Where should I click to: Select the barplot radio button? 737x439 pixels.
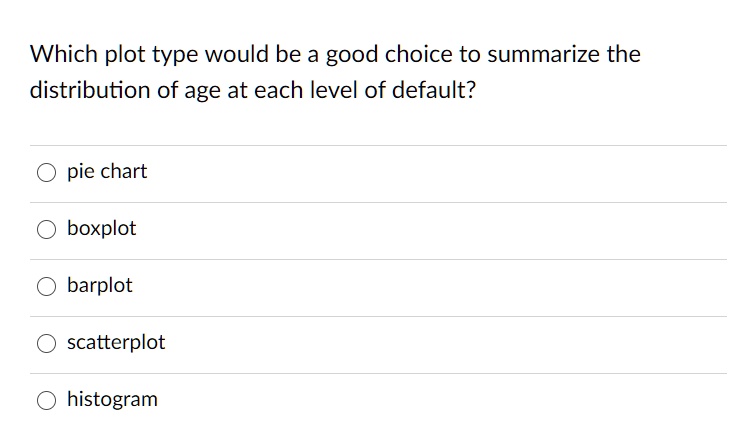(x=47, y=286)
